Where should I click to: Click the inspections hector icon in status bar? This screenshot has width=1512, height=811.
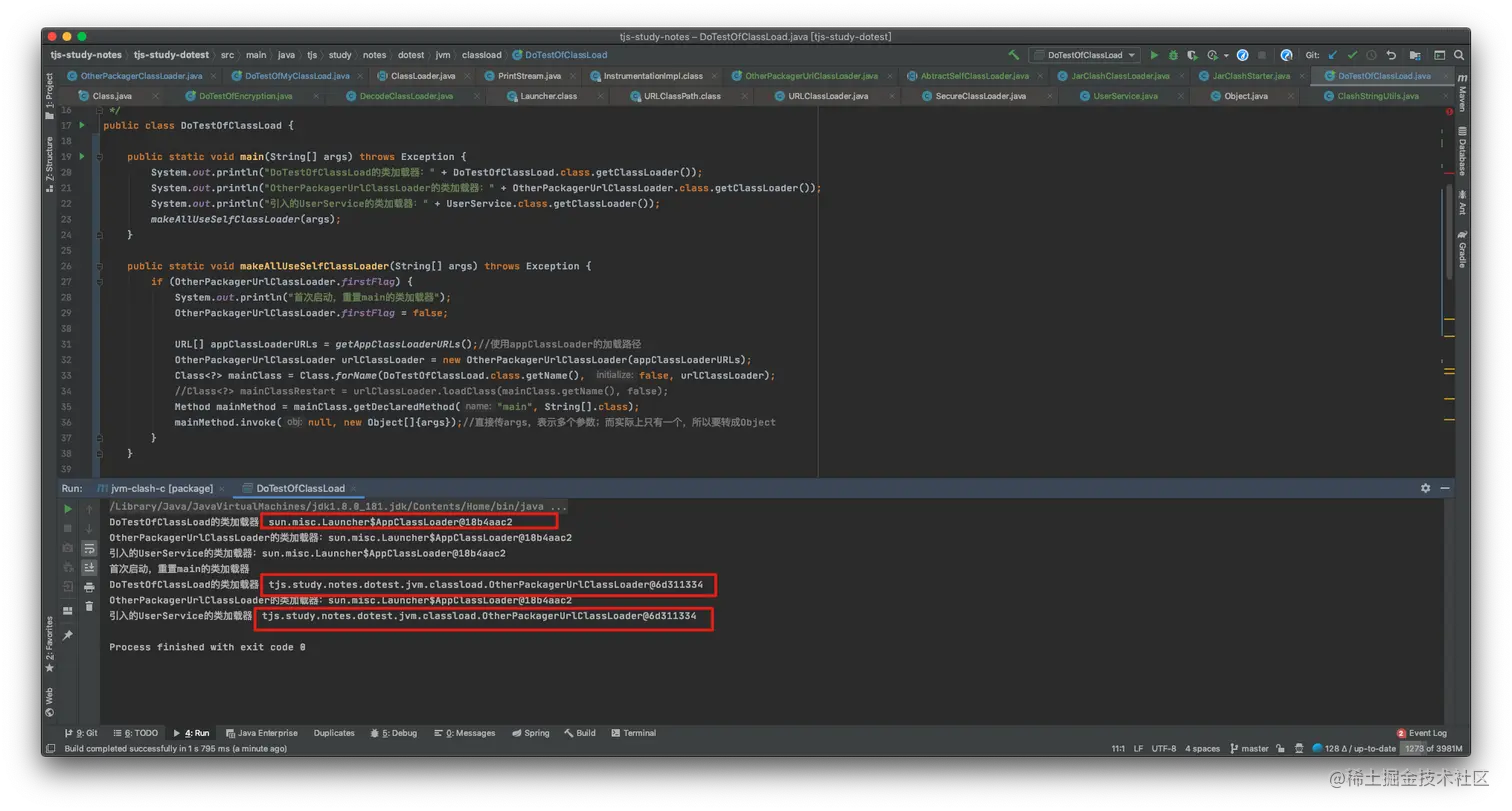point(1300,748)
